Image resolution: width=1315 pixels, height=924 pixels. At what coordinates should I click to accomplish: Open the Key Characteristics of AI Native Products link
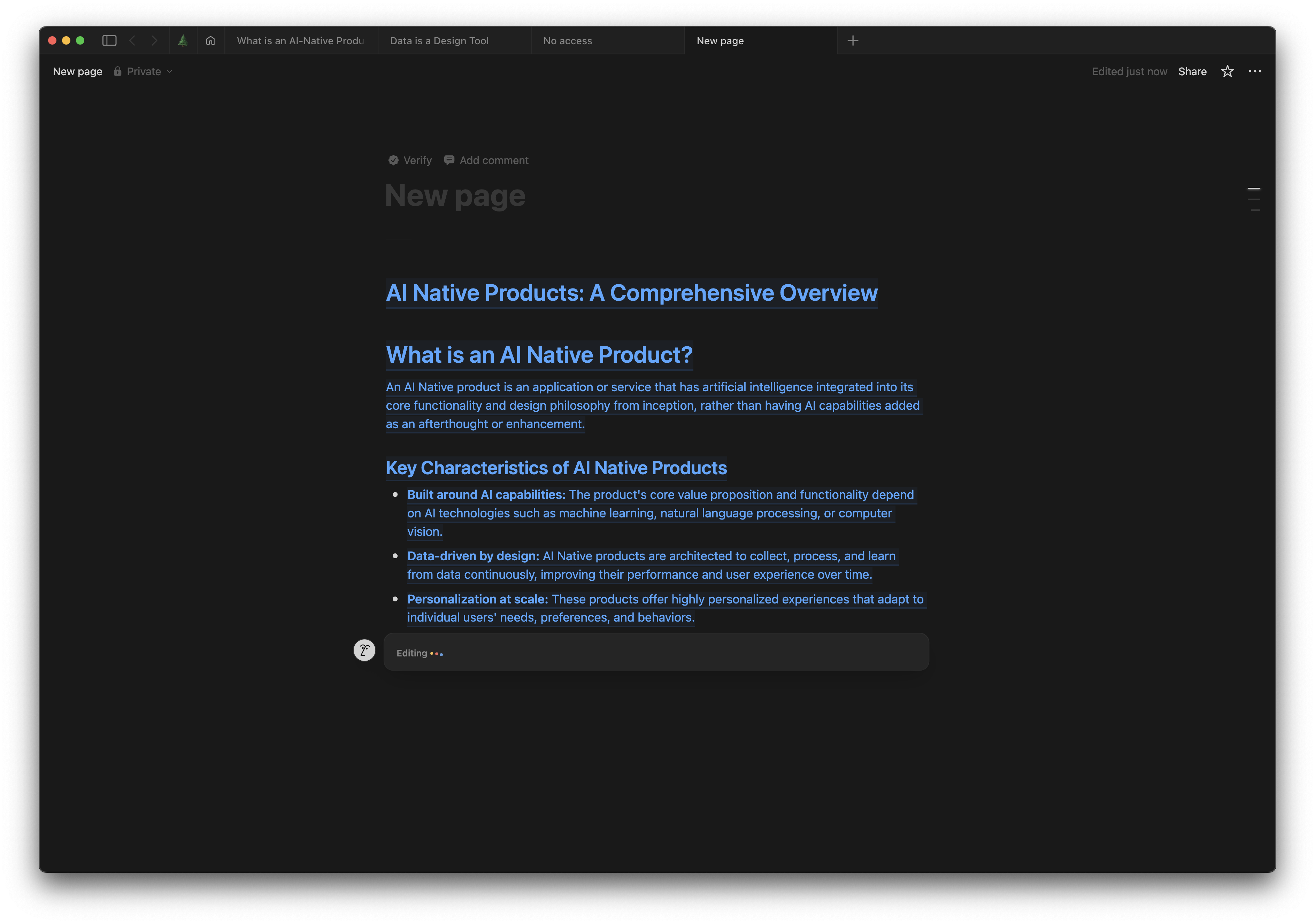pyautogui.click(x=556, y=468)
